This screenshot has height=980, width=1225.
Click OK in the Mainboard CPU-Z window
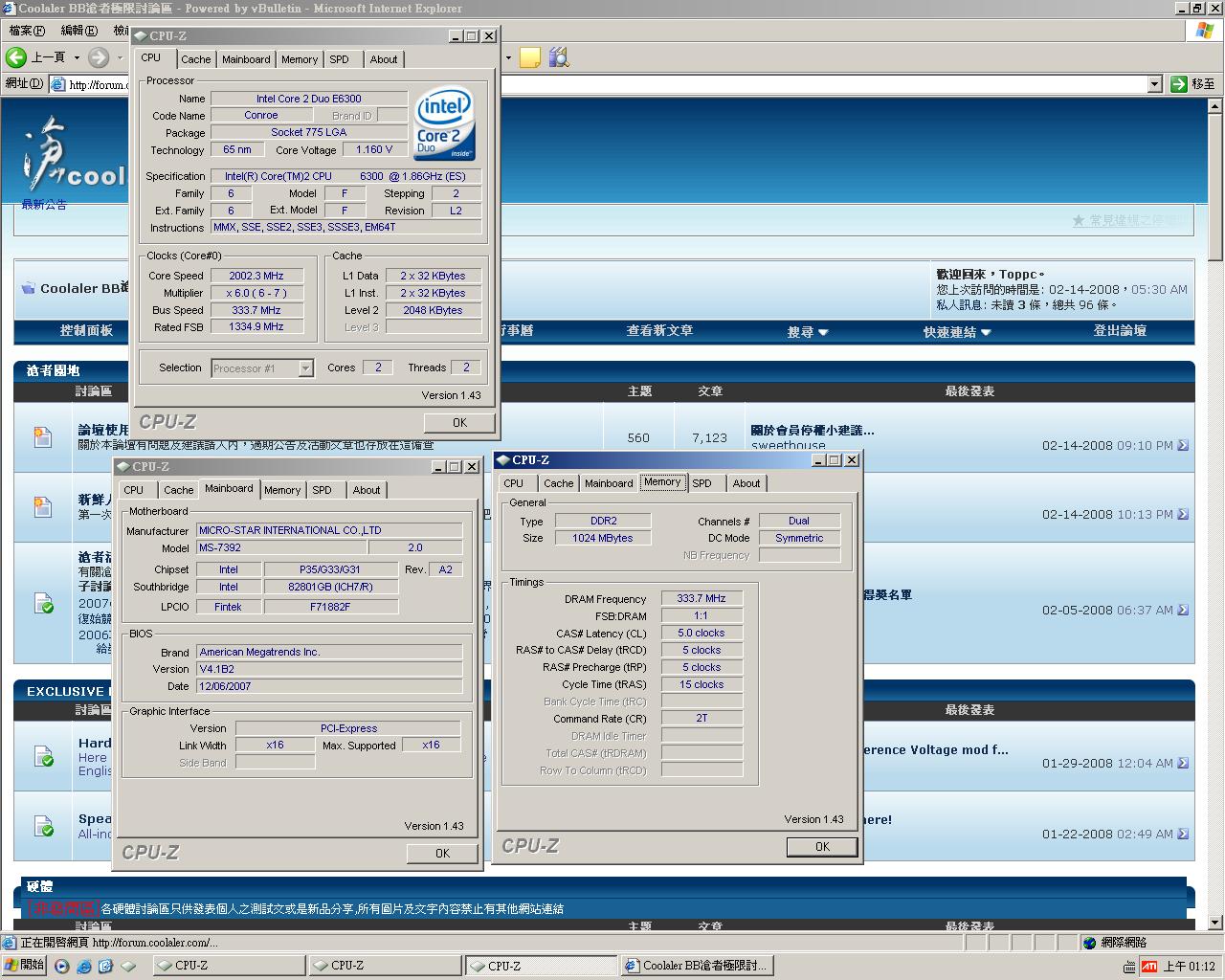(443, 854)
